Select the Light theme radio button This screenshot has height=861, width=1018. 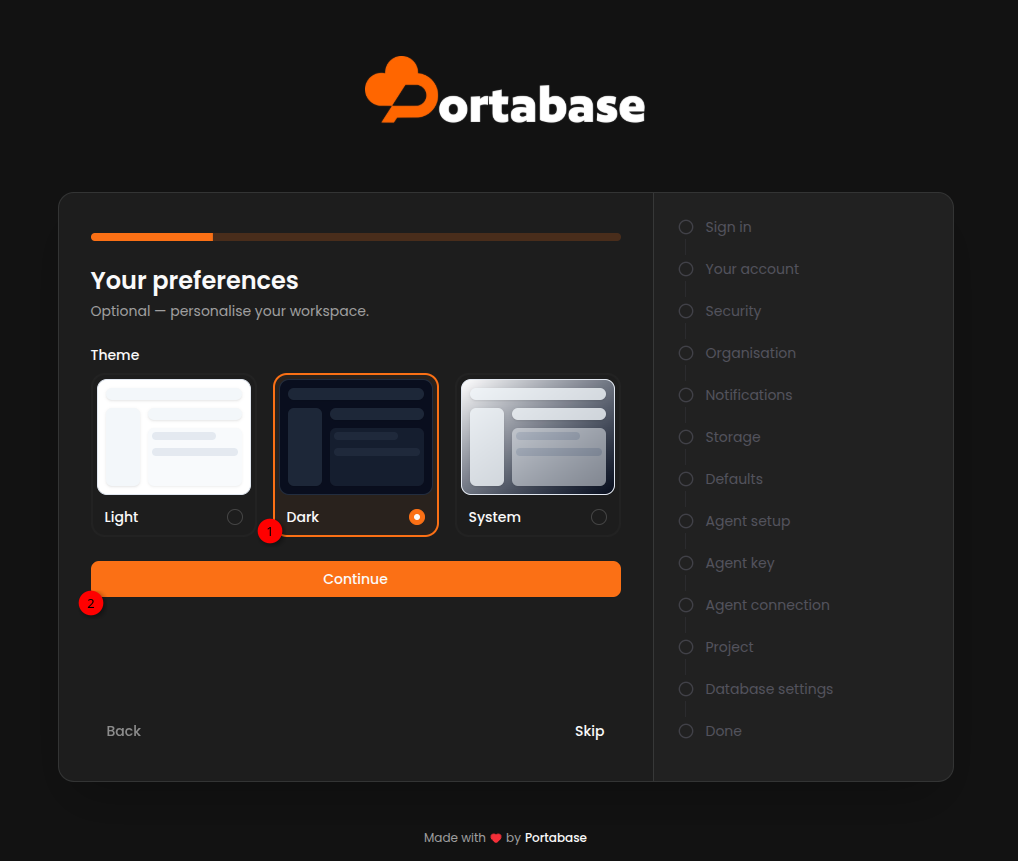[235, 517]
